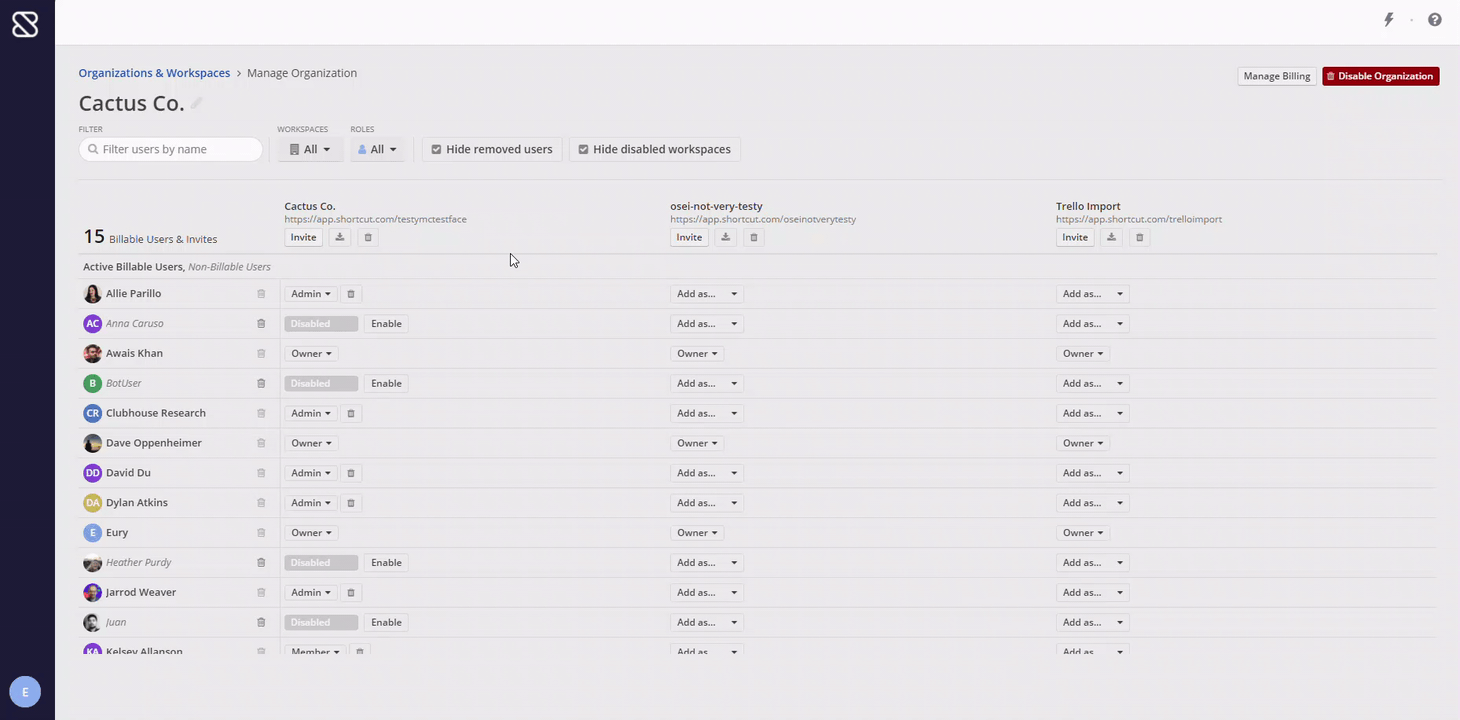Download osei-not-very-testy workspace users

tap(725, 237)
